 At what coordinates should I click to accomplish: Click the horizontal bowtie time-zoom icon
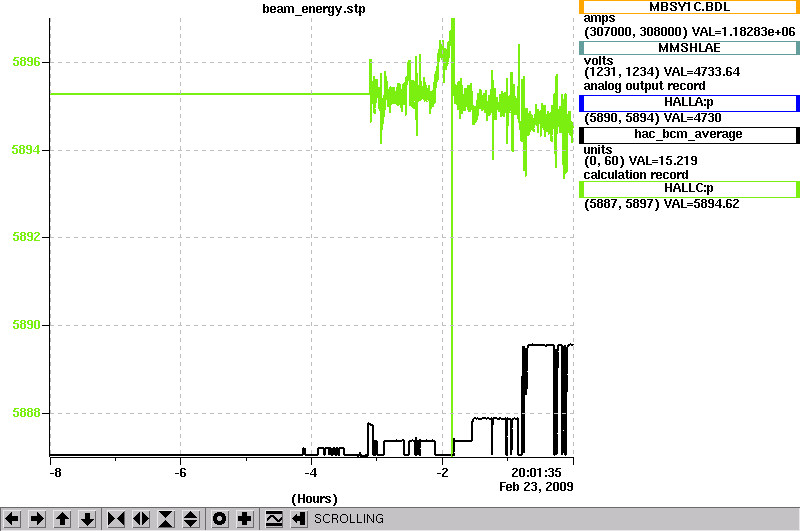[116, 519]
